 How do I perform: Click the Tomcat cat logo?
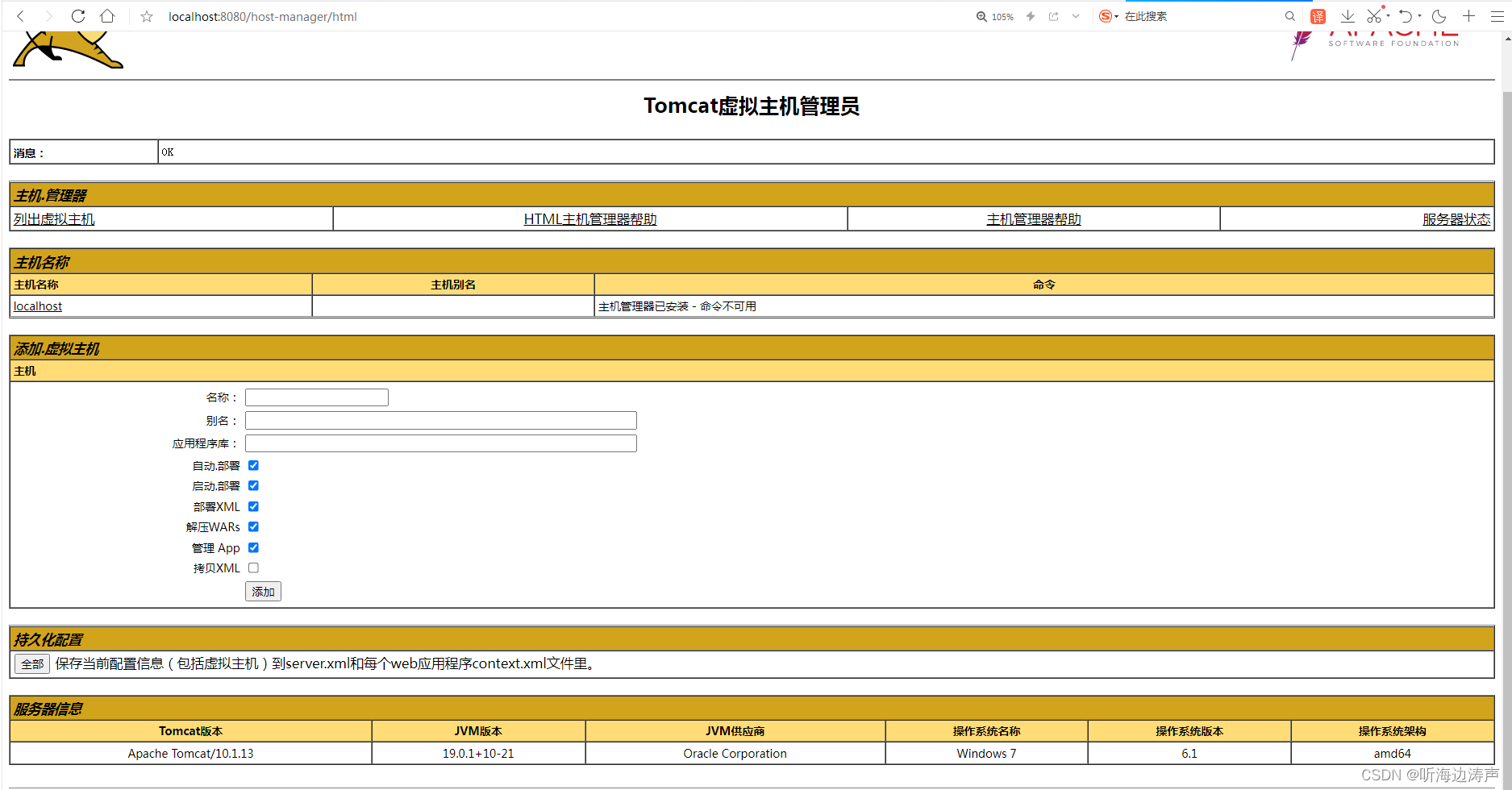pos(68,50)
